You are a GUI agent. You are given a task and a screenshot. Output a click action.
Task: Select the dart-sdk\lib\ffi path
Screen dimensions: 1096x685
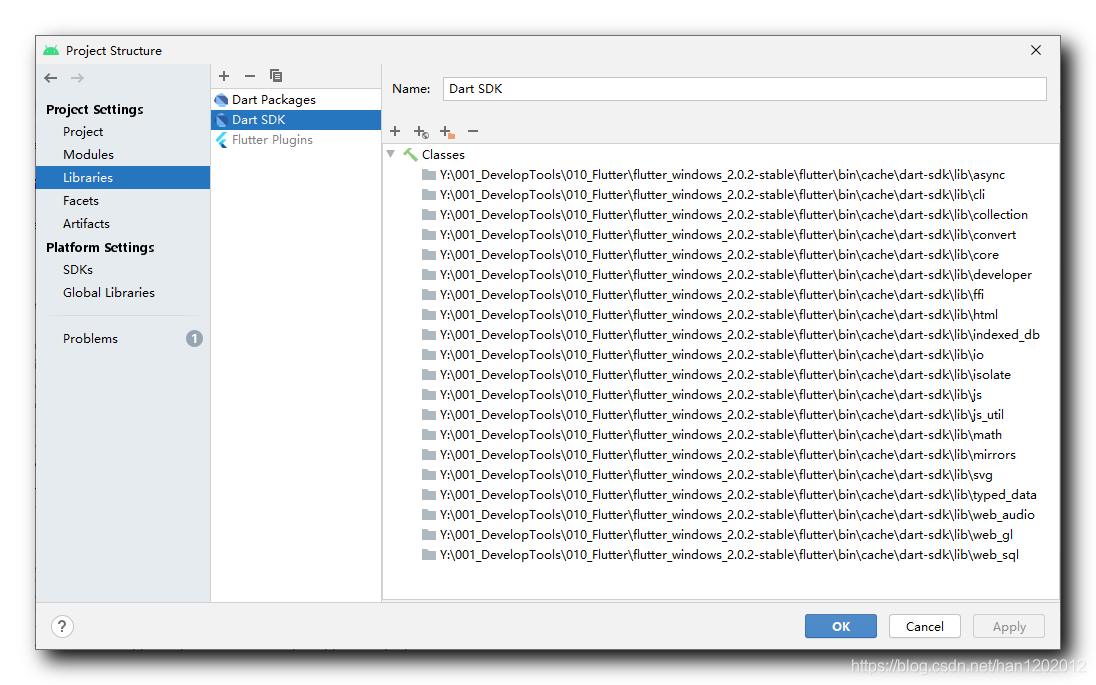[x=712, y=294]
